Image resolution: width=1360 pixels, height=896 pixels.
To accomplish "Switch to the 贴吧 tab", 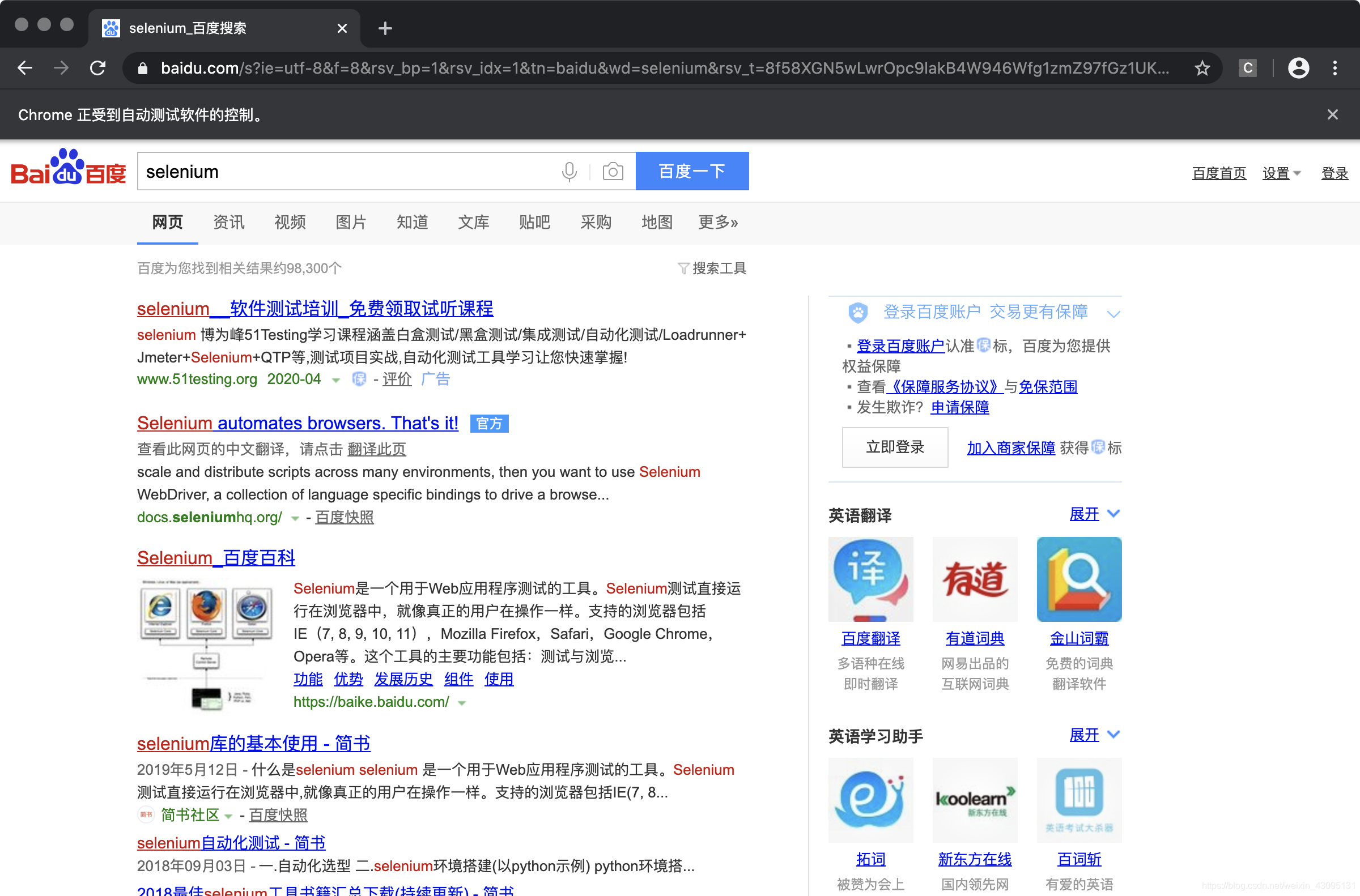I will [534, 221].
